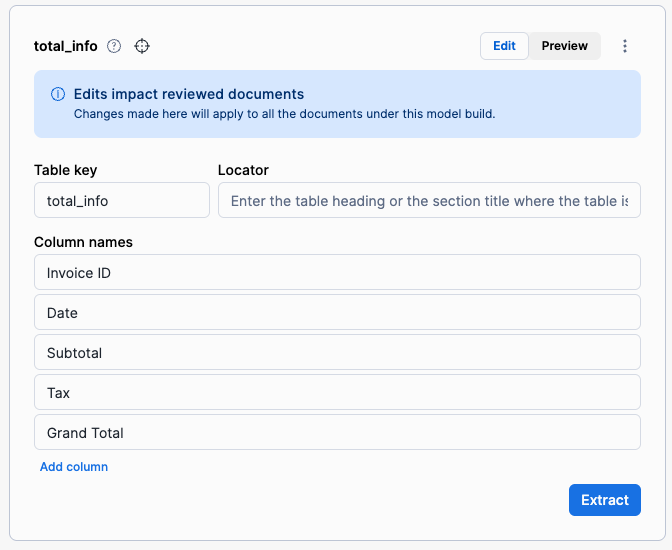Click the 'Table key' field label

[66, 170]
